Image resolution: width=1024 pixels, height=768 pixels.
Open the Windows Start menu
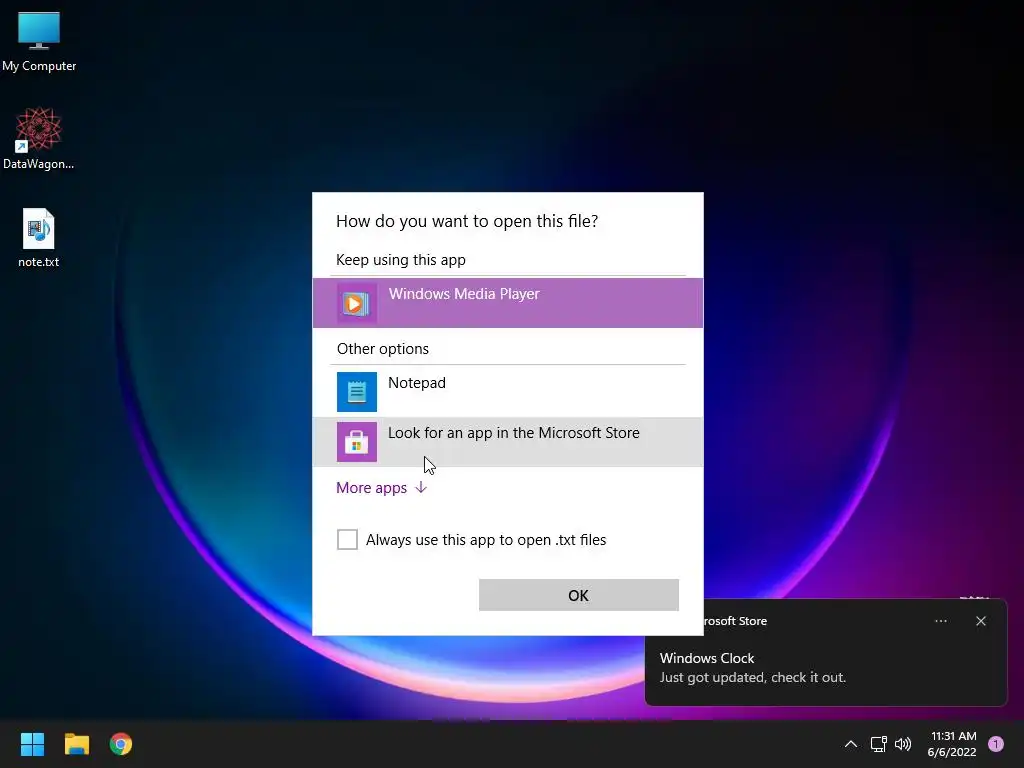(x=32, y=744)
